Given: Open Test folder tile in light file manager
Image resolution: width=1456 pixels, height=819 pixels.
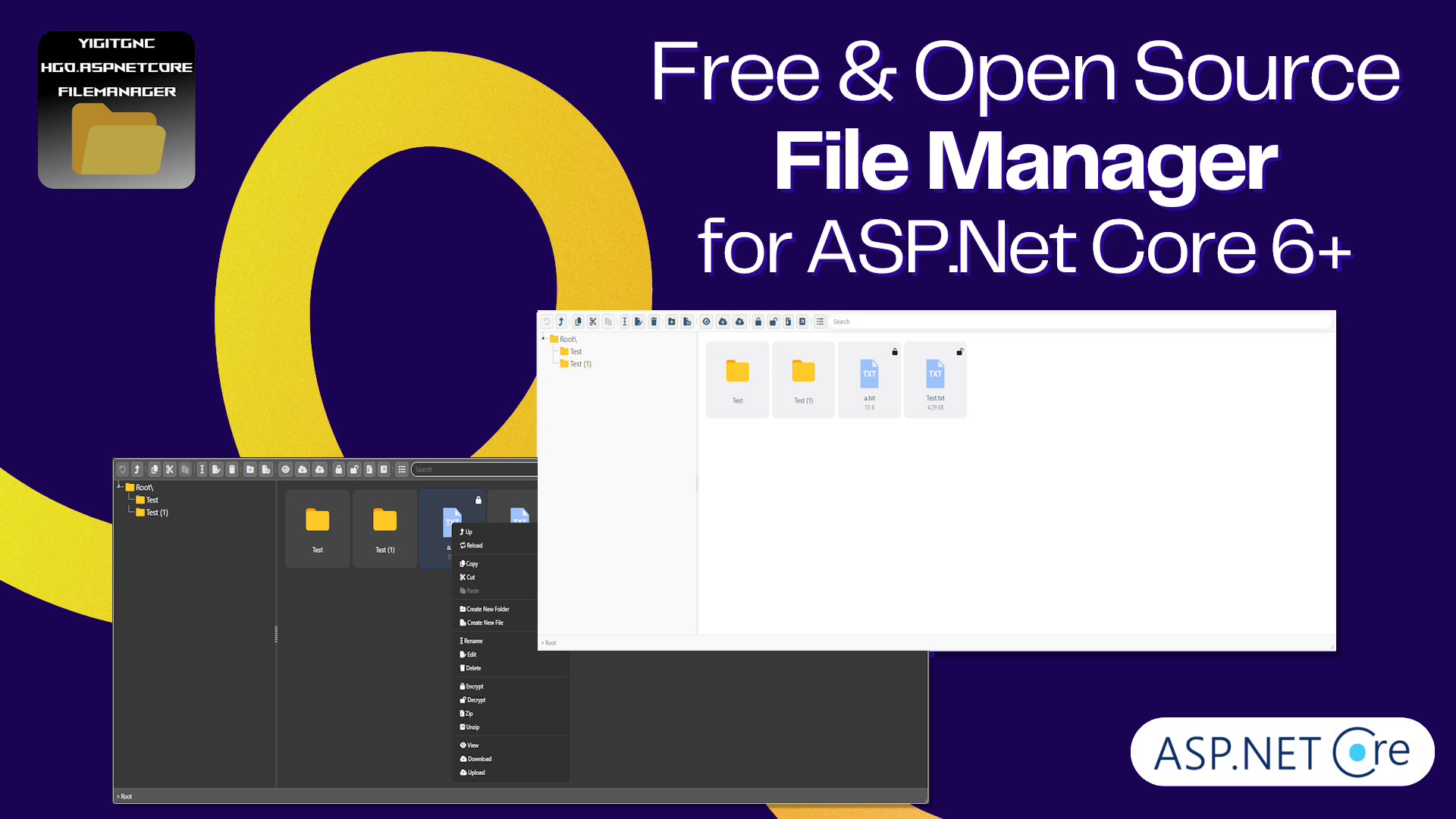Looking at the screenshot, I should [x=737, y=379].
